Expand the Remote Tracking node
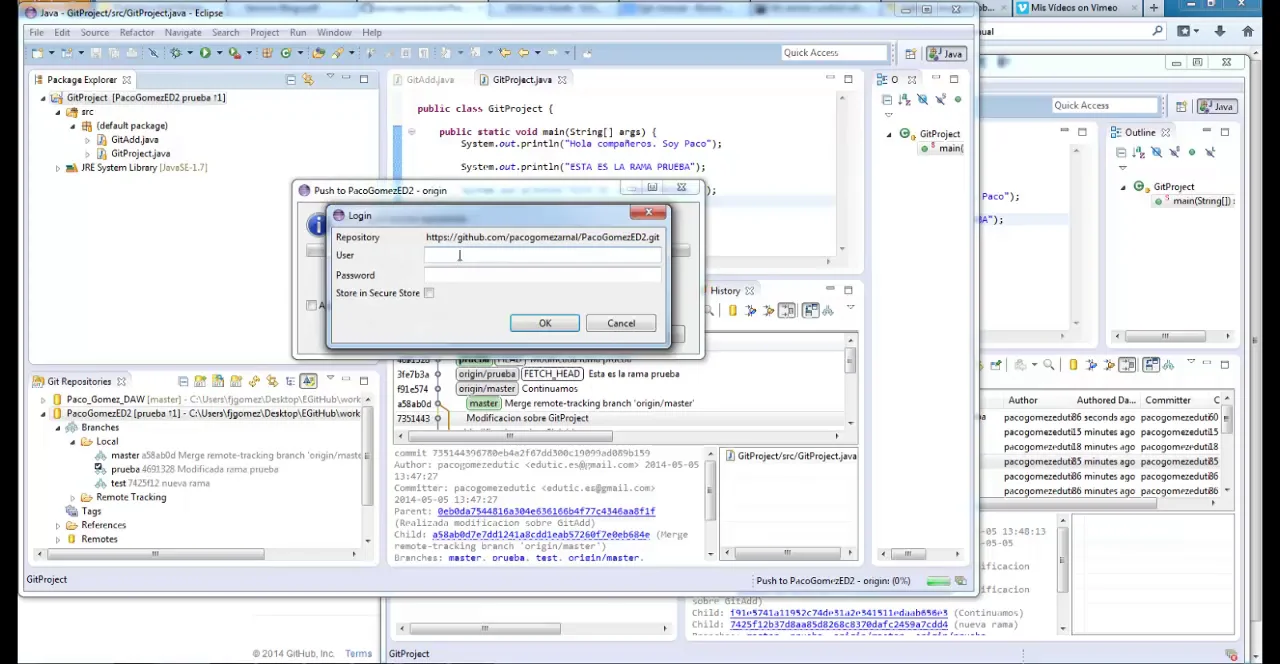This screenshot has width=1280, height=664. 73,497
